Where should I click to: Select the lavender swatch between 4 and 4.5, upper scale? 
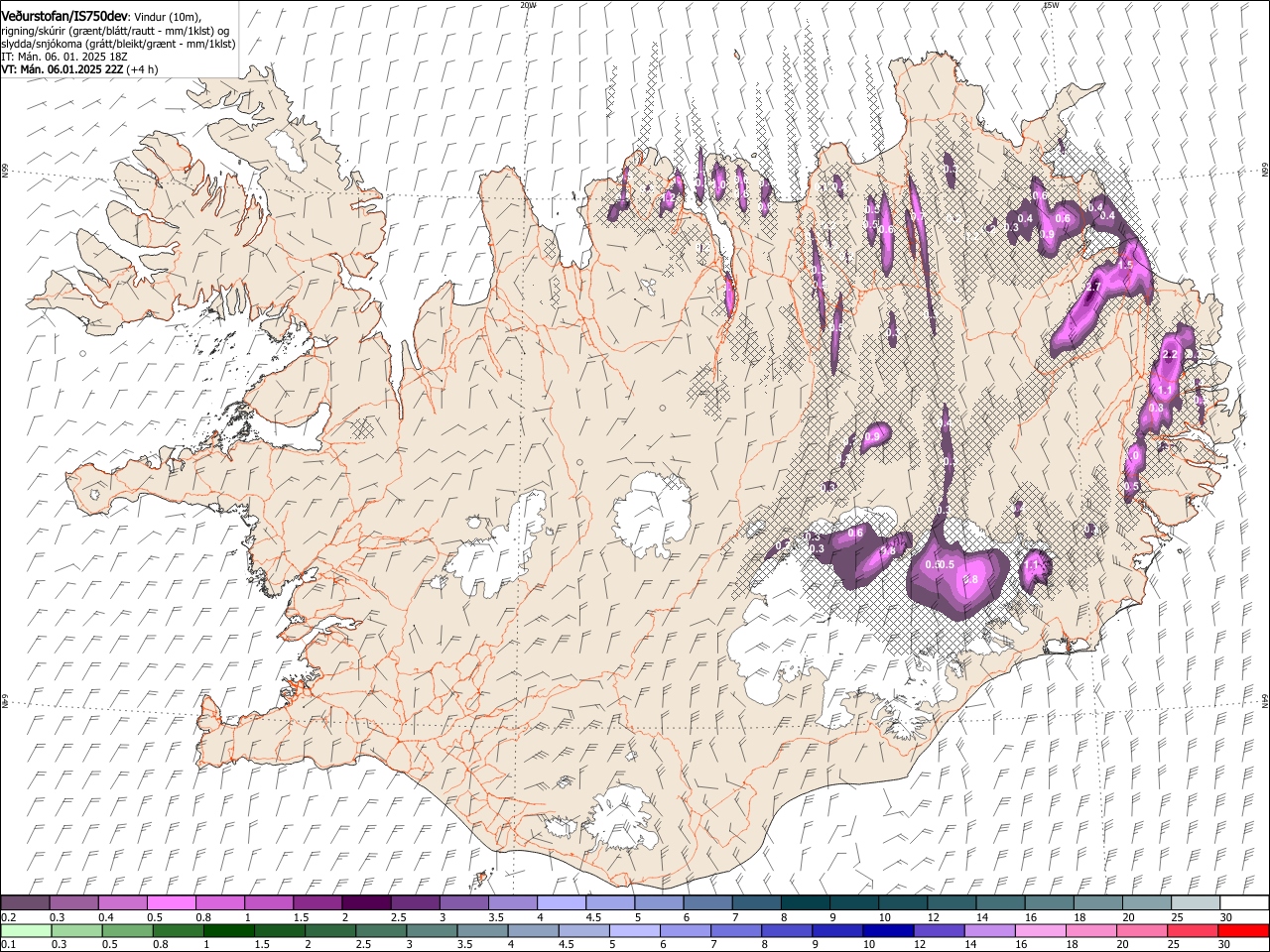coord(562,903)
